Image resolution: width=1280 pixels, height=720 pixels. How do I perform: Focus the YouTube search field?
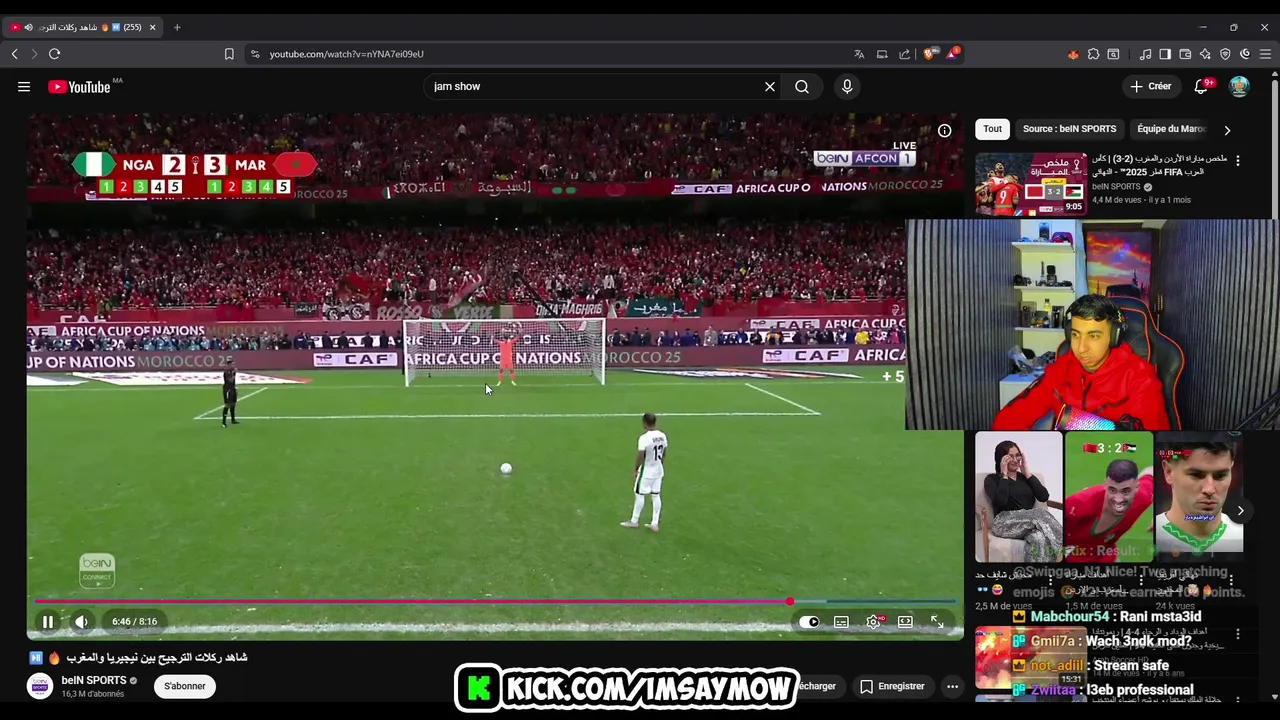(x=595, y=87)
